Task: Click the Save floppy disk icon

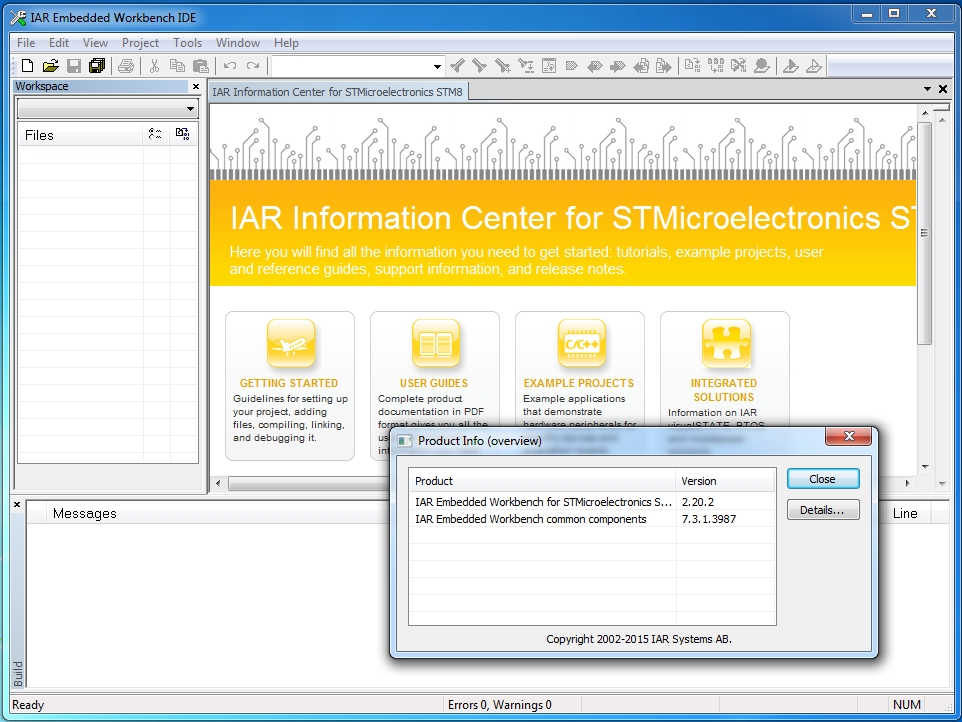Action: (x=74, y=66)
